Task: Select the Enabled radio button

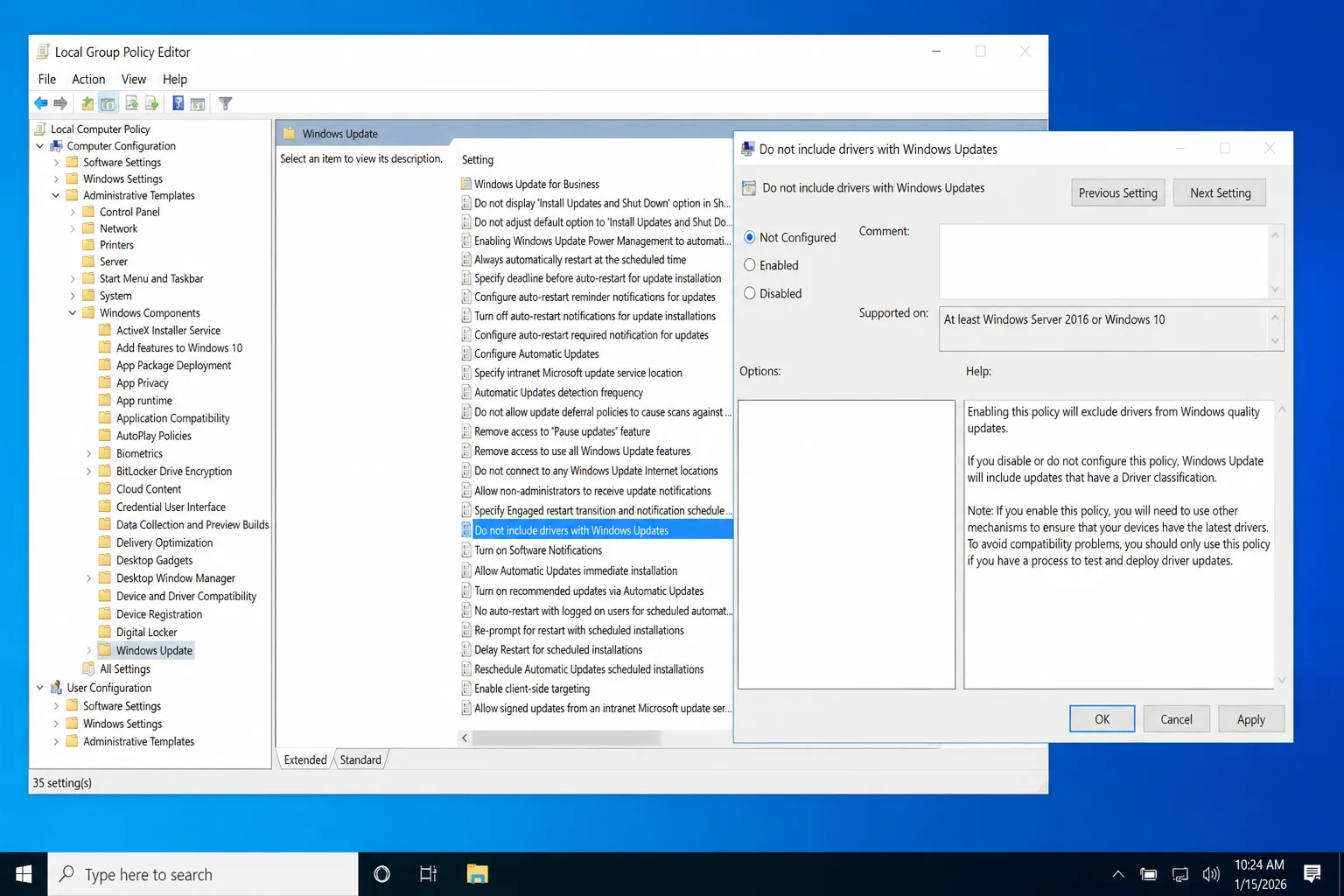Action: [x=750, y=265]
